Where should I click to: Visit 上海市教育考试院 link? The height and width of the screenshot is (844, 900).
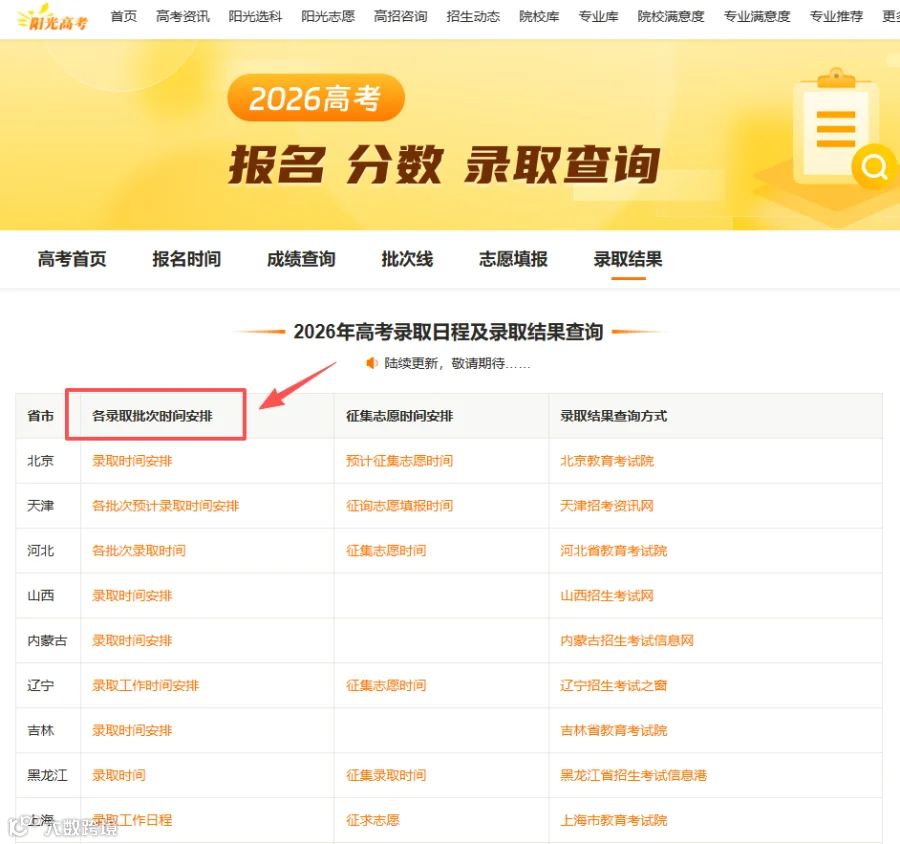point(614,820)
